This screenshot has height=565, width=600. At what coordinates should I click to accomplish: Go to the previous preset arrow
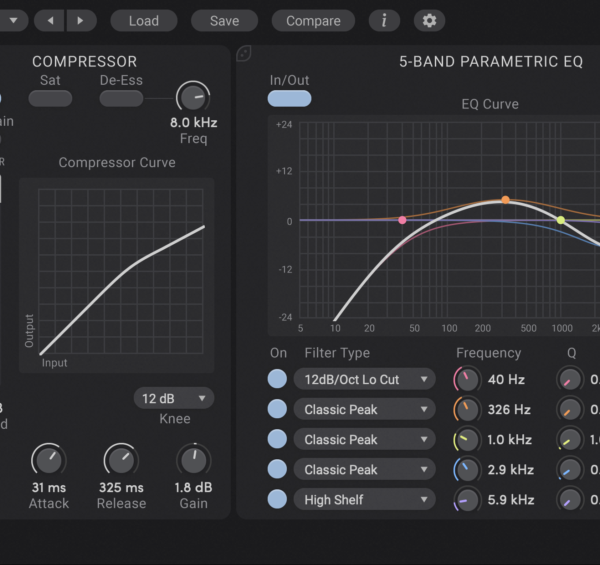click(x=52, y=20)
